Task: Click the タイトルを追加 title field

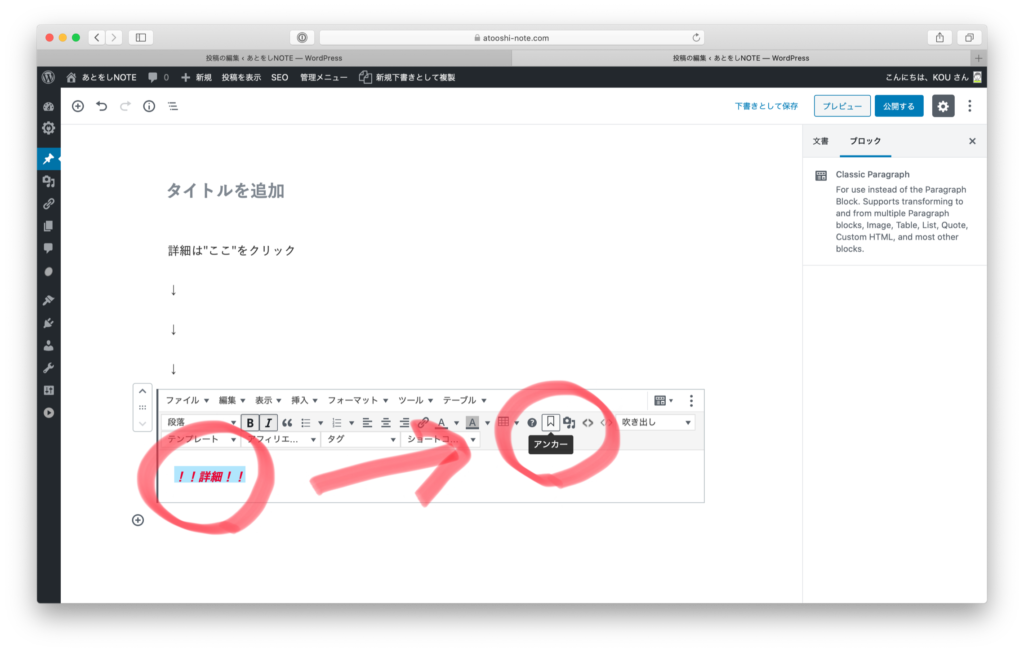Action: [226, 190]
